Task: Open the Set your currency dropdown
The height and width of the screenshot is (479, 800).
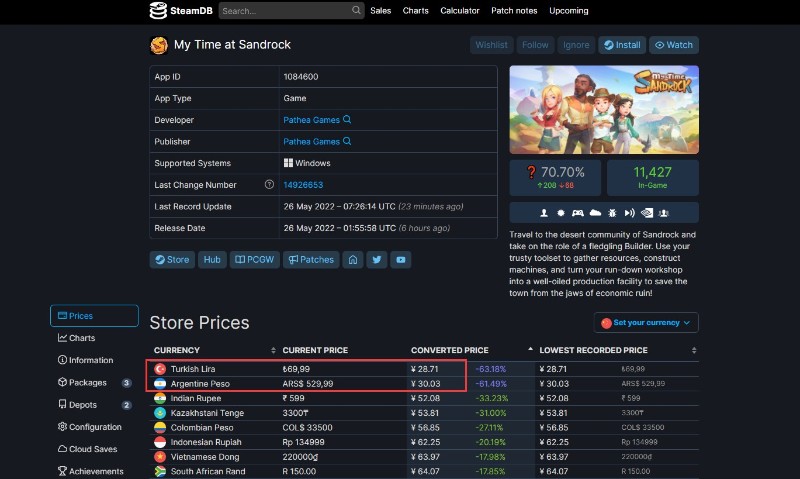Action: pos(646,322)
